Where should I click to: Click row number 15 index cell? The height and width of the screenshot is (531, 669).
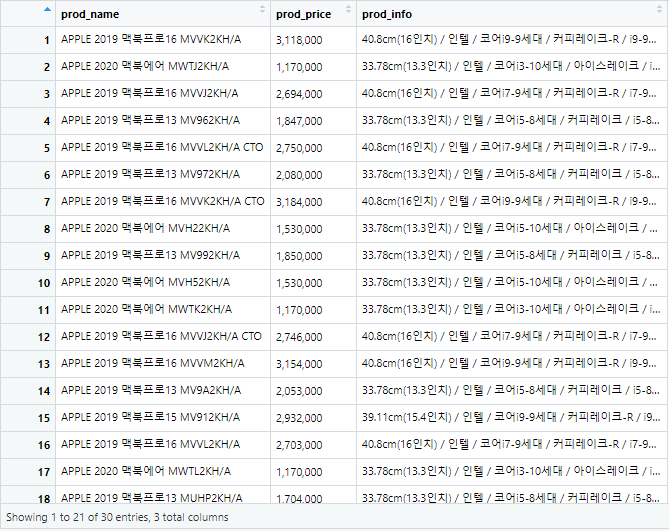(x=28, y=418)
